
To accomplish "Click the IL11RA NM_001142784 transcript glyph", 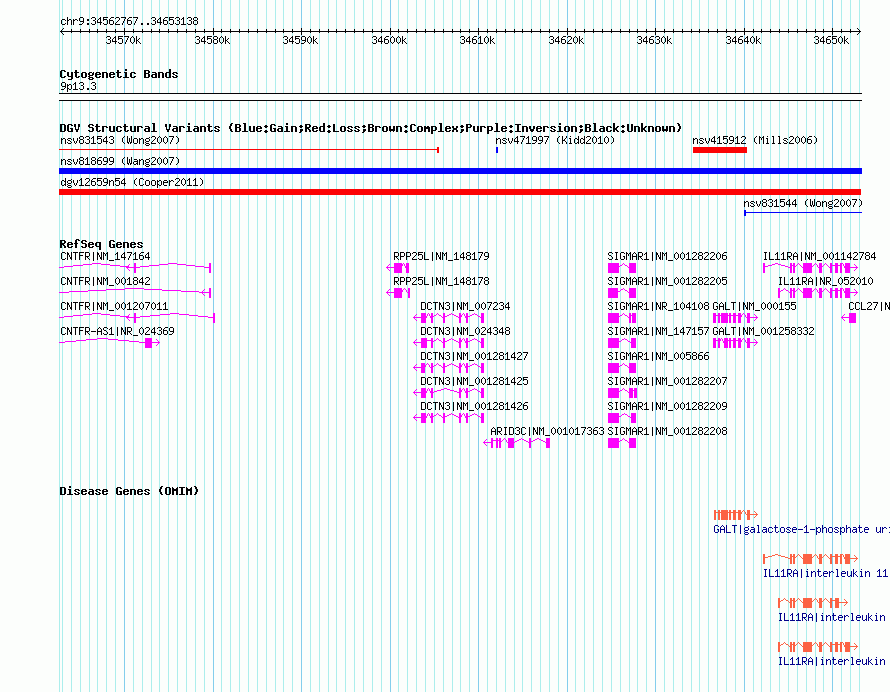I will point(811,268).
